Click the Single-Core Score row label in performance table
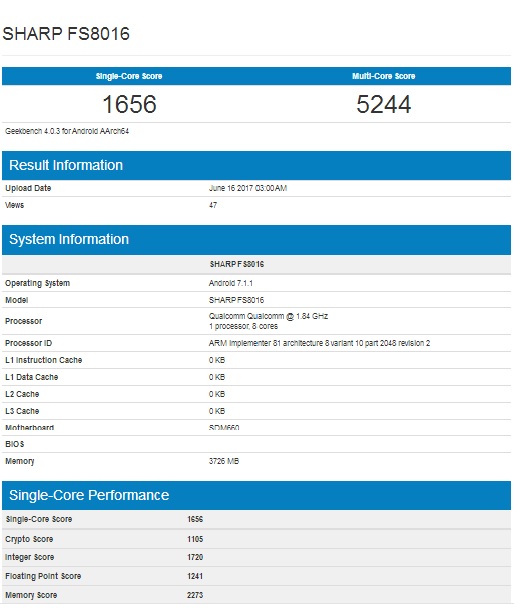Screen dimensions: 514x614 38,519
